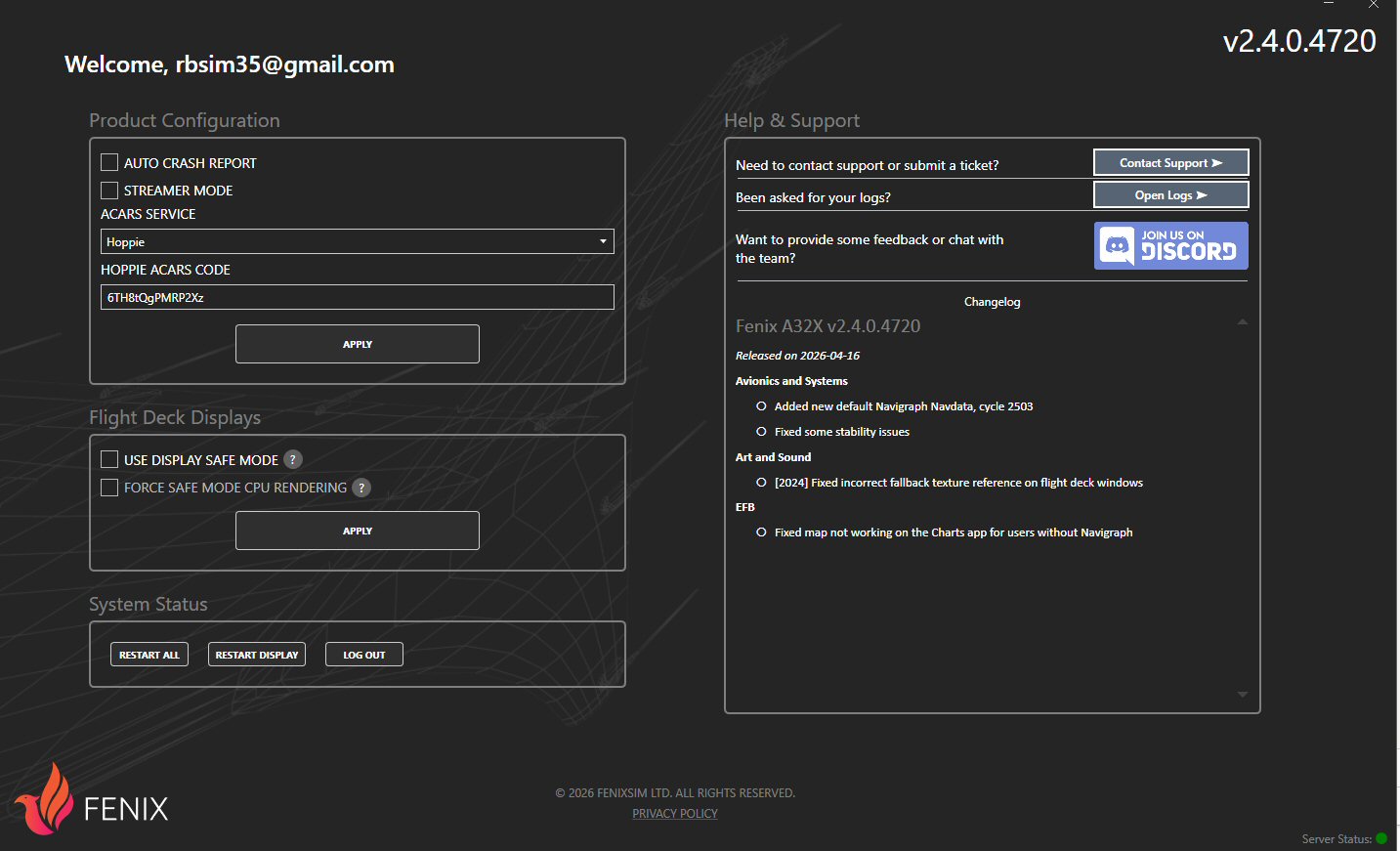Click into the Hoppie ACARS Code field
The width and height of the screenshot is (1400, 851).
358,297
